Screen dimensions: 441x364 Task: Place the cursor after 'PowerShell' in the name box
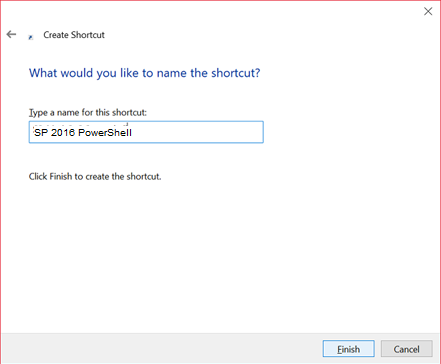[x=133, y=133]
